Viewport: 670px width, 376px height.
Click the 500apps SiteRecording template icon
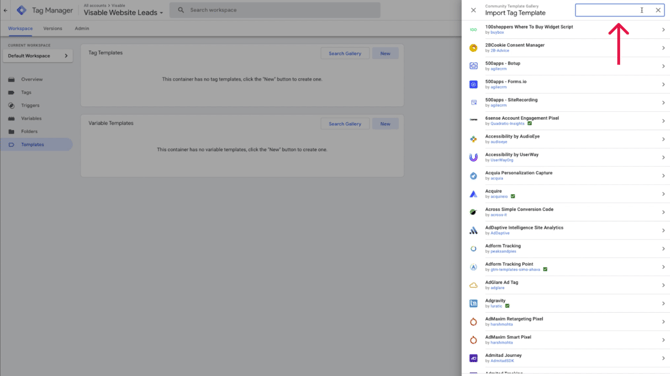coord(473,103)
